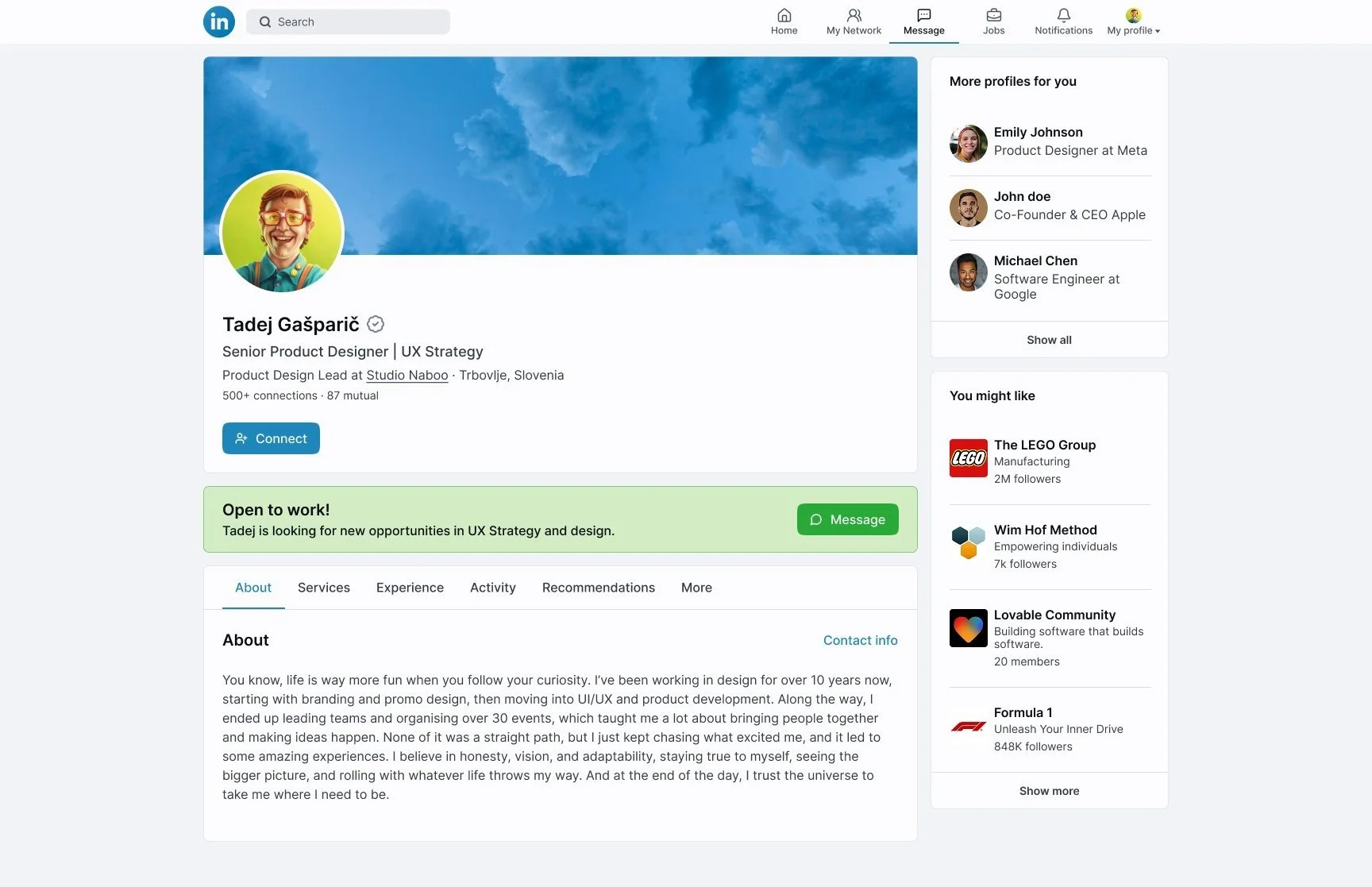Click 'Product Designer at Meta' text
1372x887 pixels.
(x=1070, y=151)
